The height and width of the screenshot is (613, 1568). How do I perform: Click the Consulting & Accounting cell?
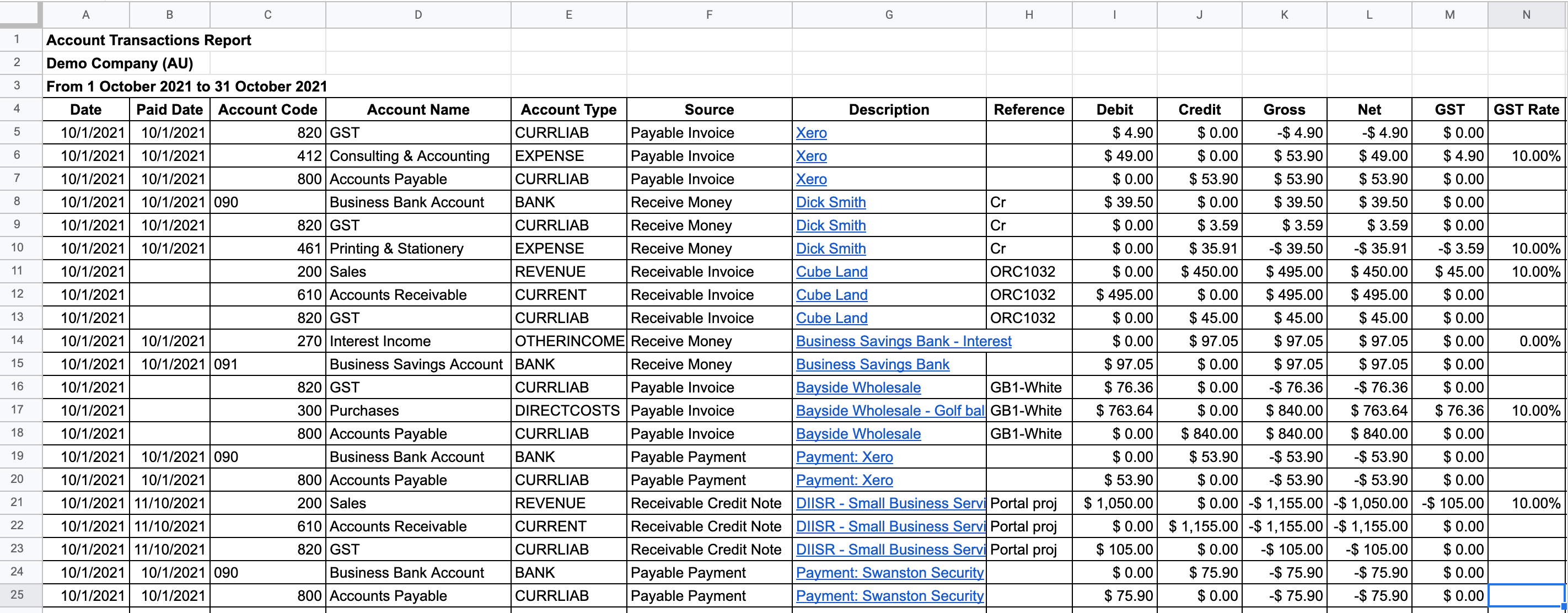418,156
